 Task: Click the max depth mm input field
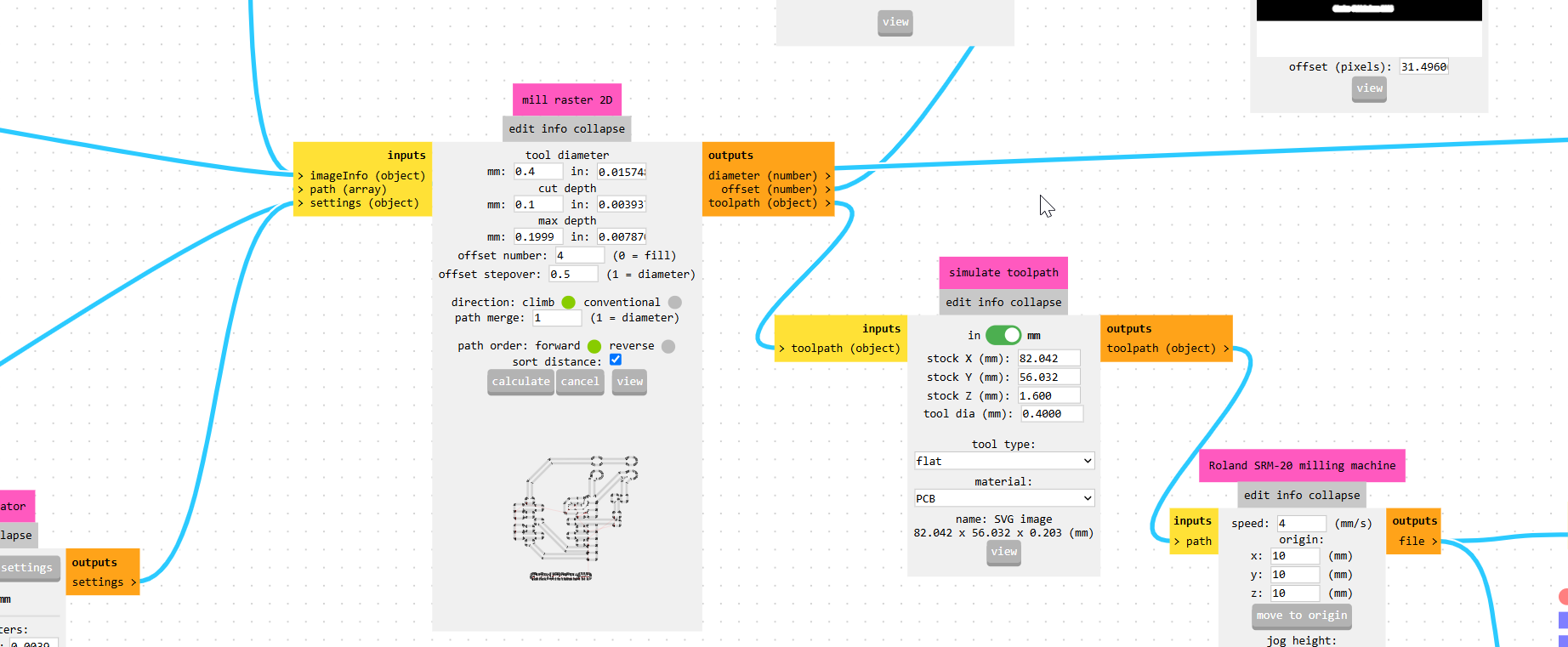click(537, 237)
